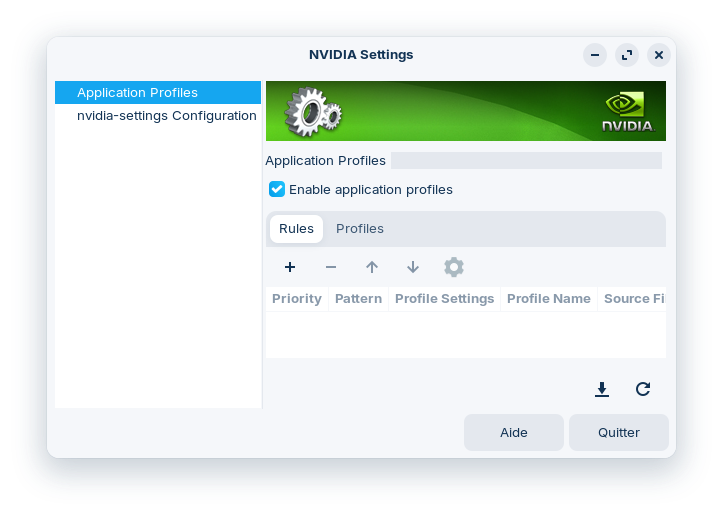Sort by the Profile Name column
723x515 pixels.
point(548,299)
